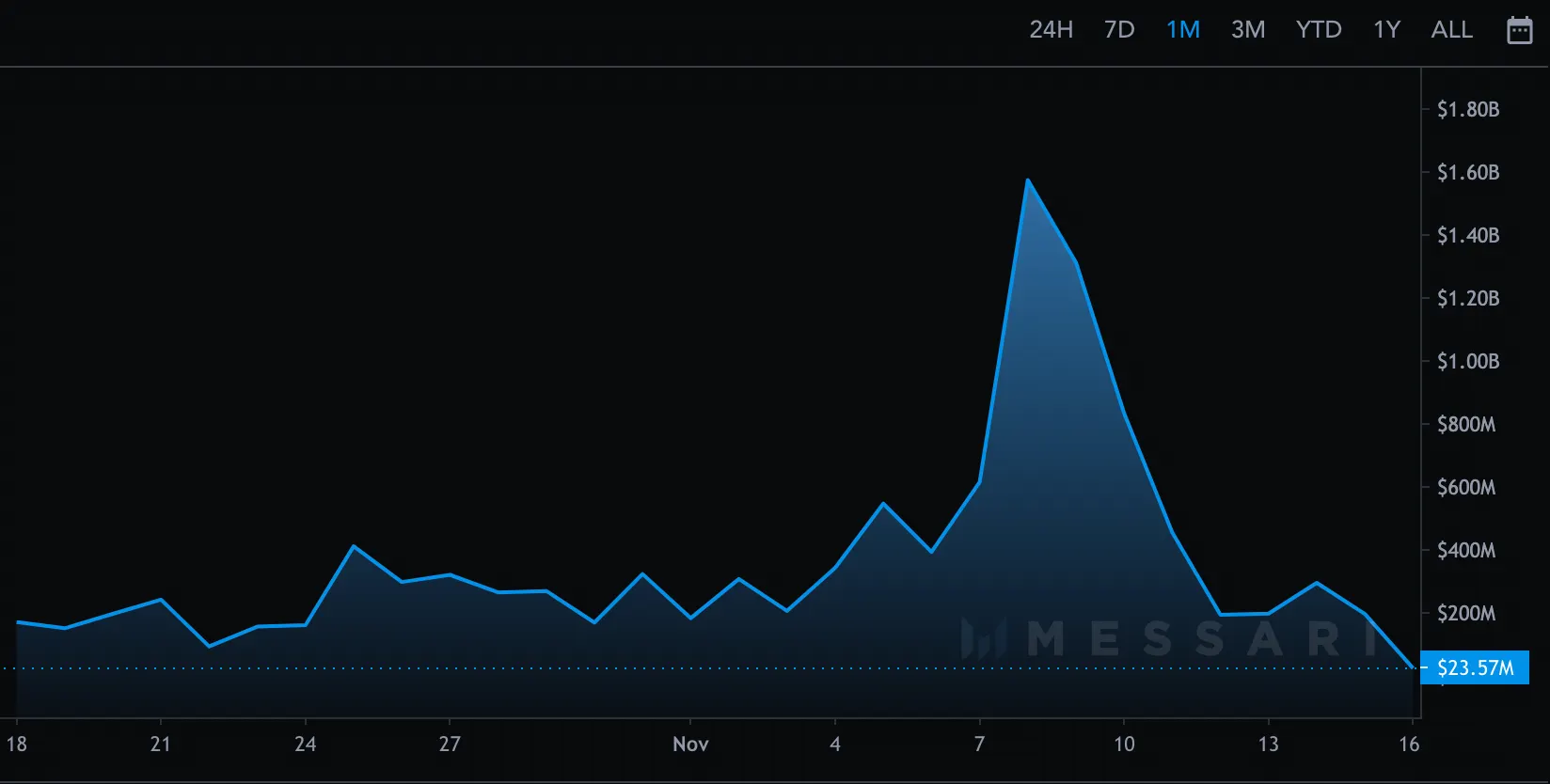Click the 18 date axis label

[17, 745]
